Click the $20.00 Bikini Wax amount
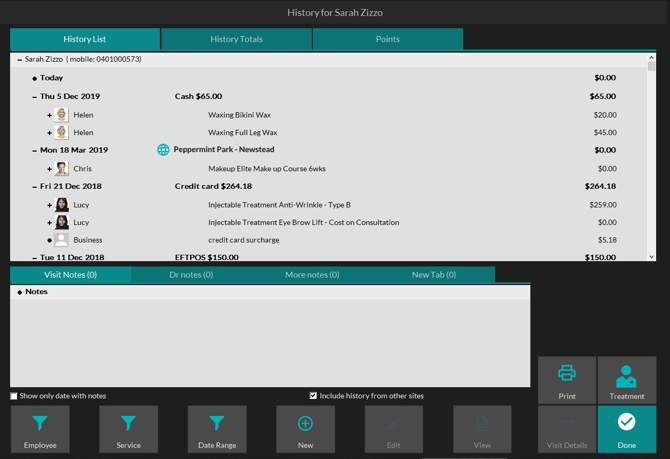Image resolution: width=670 pixels, height=459 pixels. [605, 115]
